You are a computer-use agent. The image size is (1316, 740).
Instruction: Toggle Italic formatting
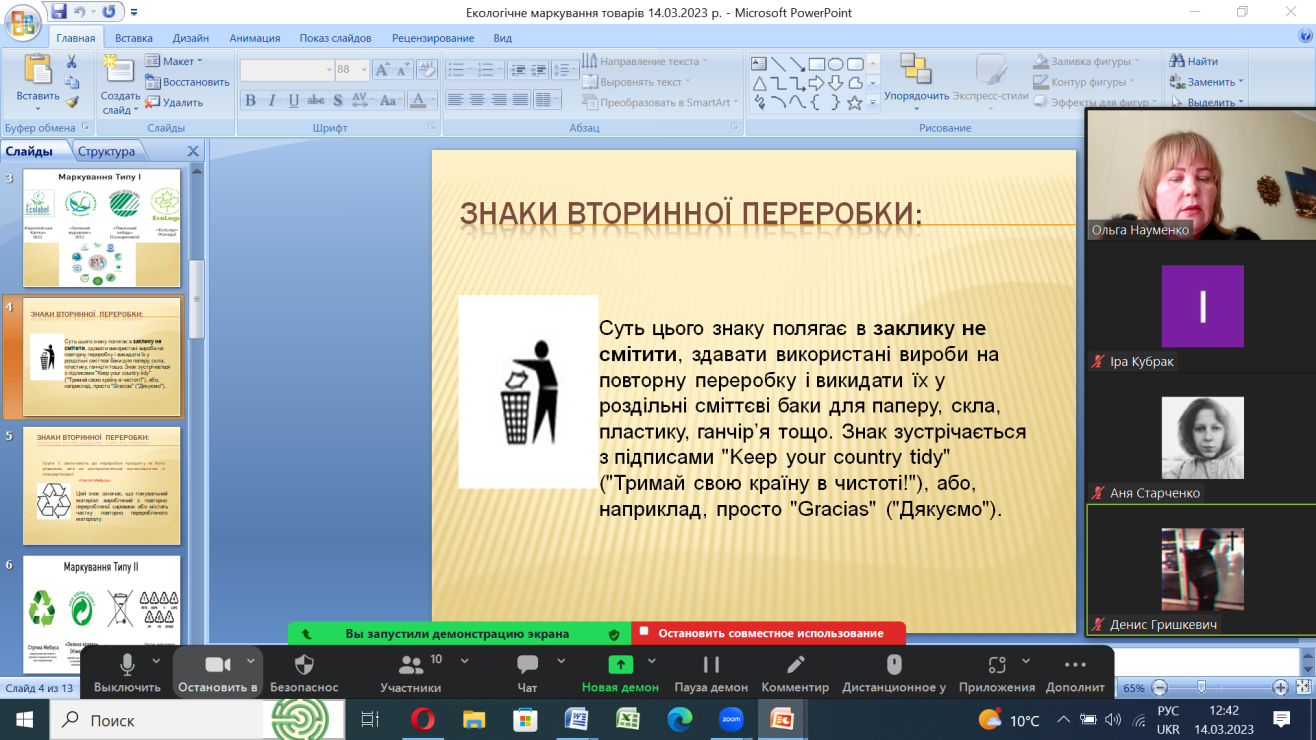(272, 100)
